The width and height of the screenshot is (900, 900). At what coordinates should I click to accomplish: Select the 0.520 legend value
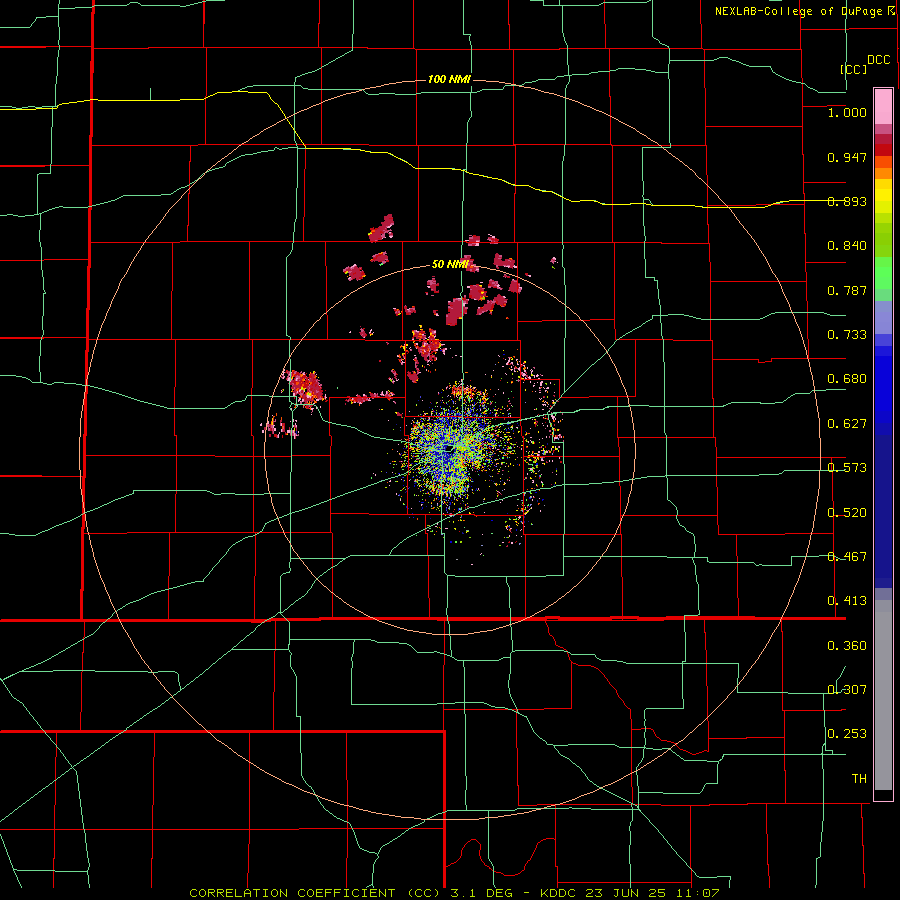pyautogui.click(x=847, y=513)
